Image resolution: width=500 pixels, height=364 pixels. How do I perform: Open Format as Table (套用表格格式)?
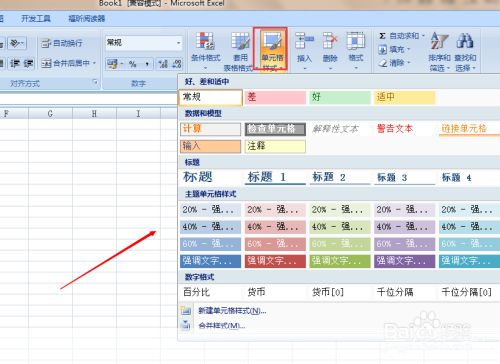(240, 51)
